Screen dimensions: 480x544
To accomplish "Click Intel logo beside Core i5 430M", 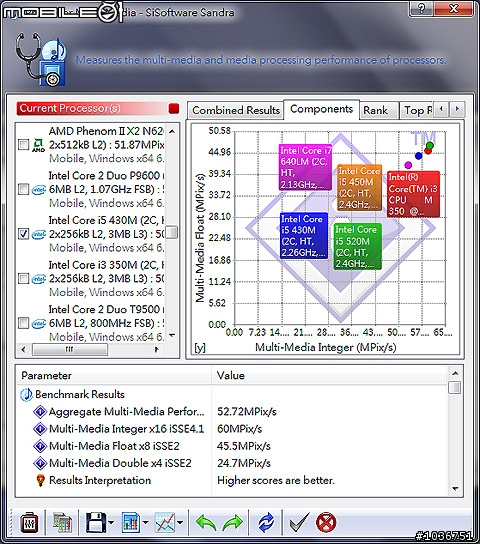I will [38, 235].
